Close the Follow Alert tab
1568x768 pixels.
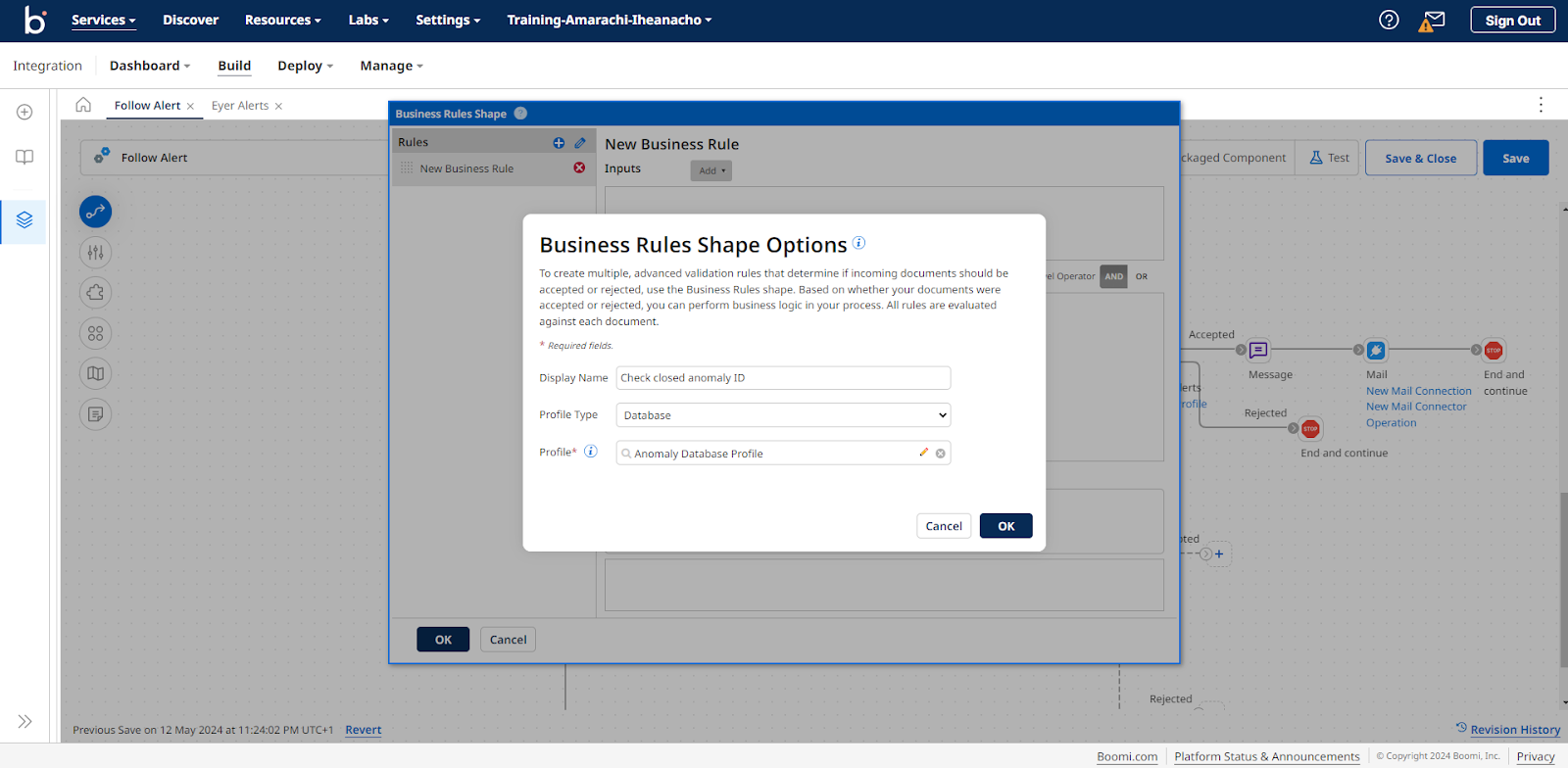tap(190, 106)
